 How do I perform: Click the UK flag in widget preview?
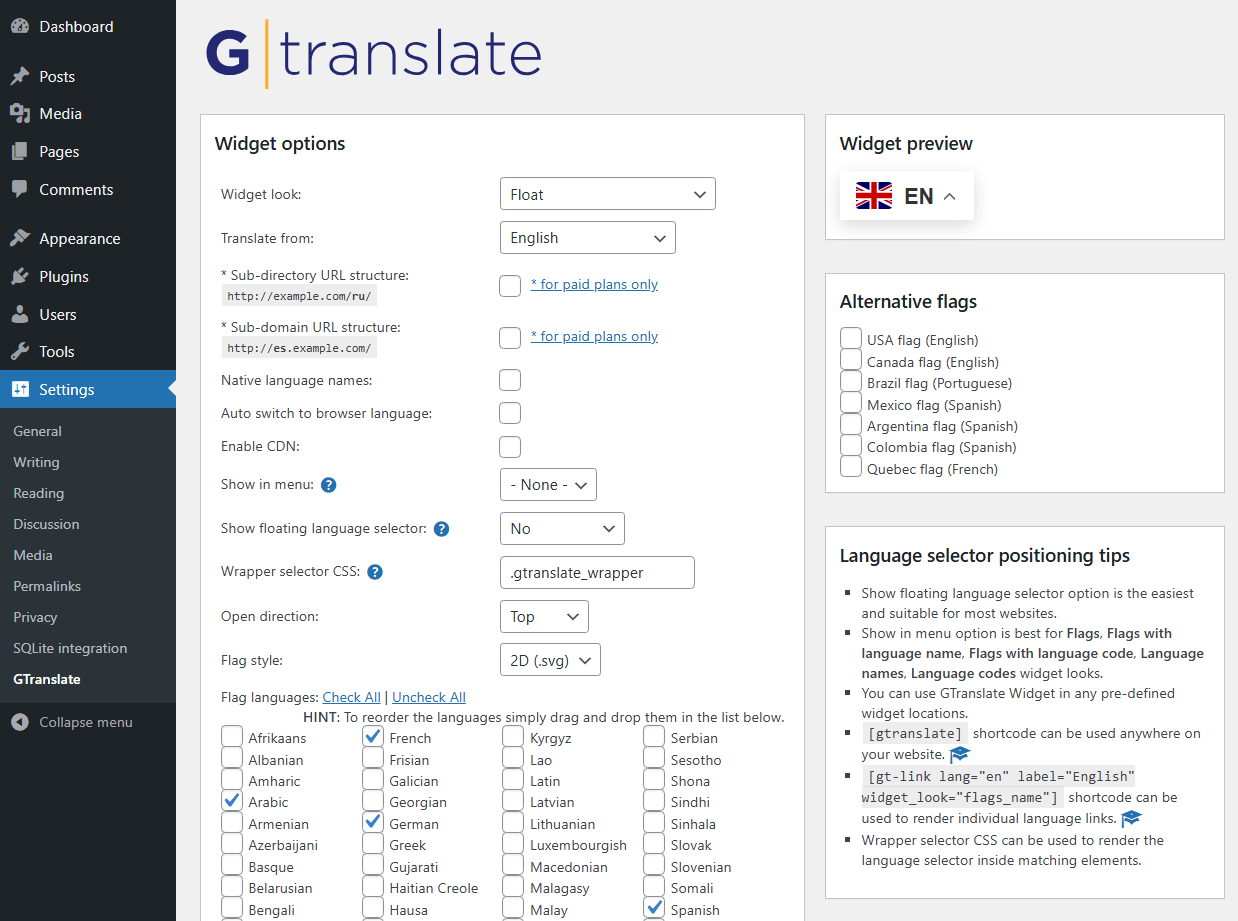(x=874, y=196)
